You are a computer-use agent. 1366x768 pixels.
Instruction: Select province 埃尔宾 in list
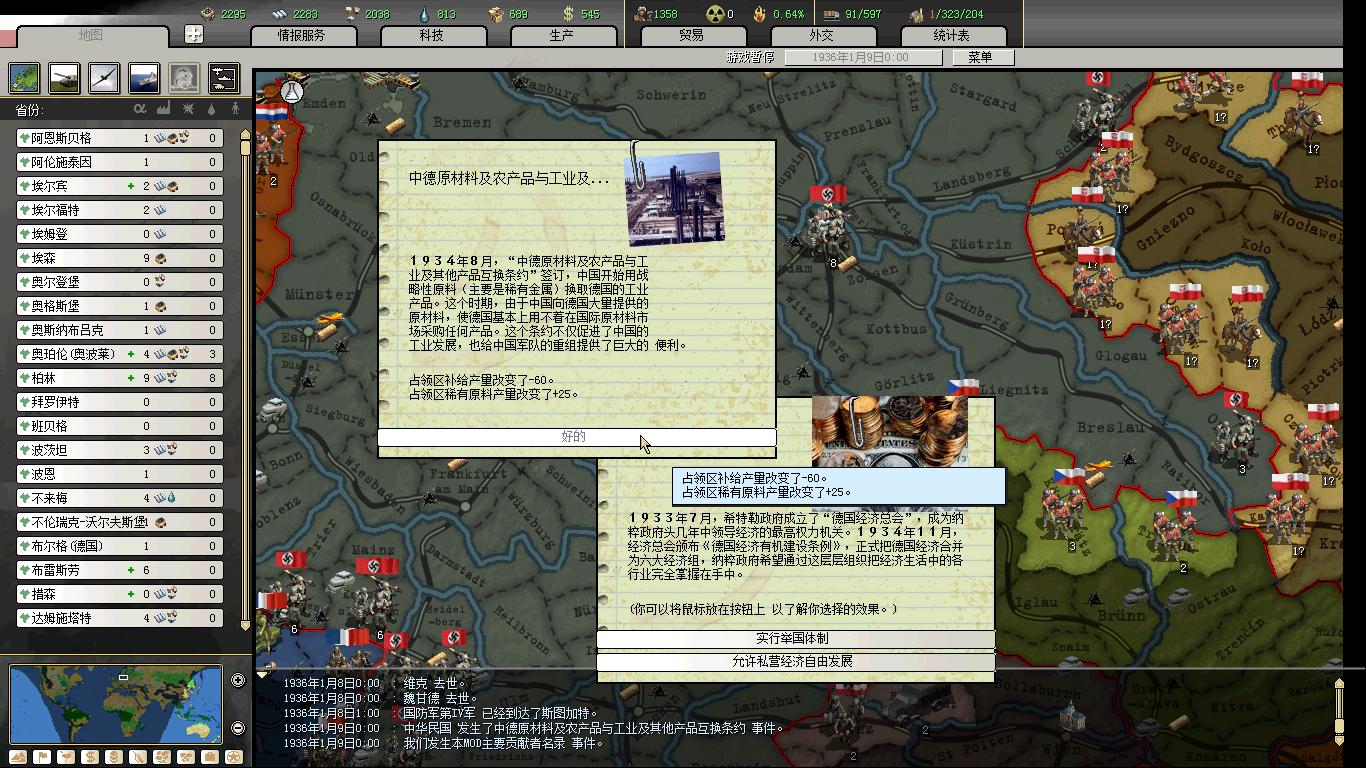click(x=120, y=186)
